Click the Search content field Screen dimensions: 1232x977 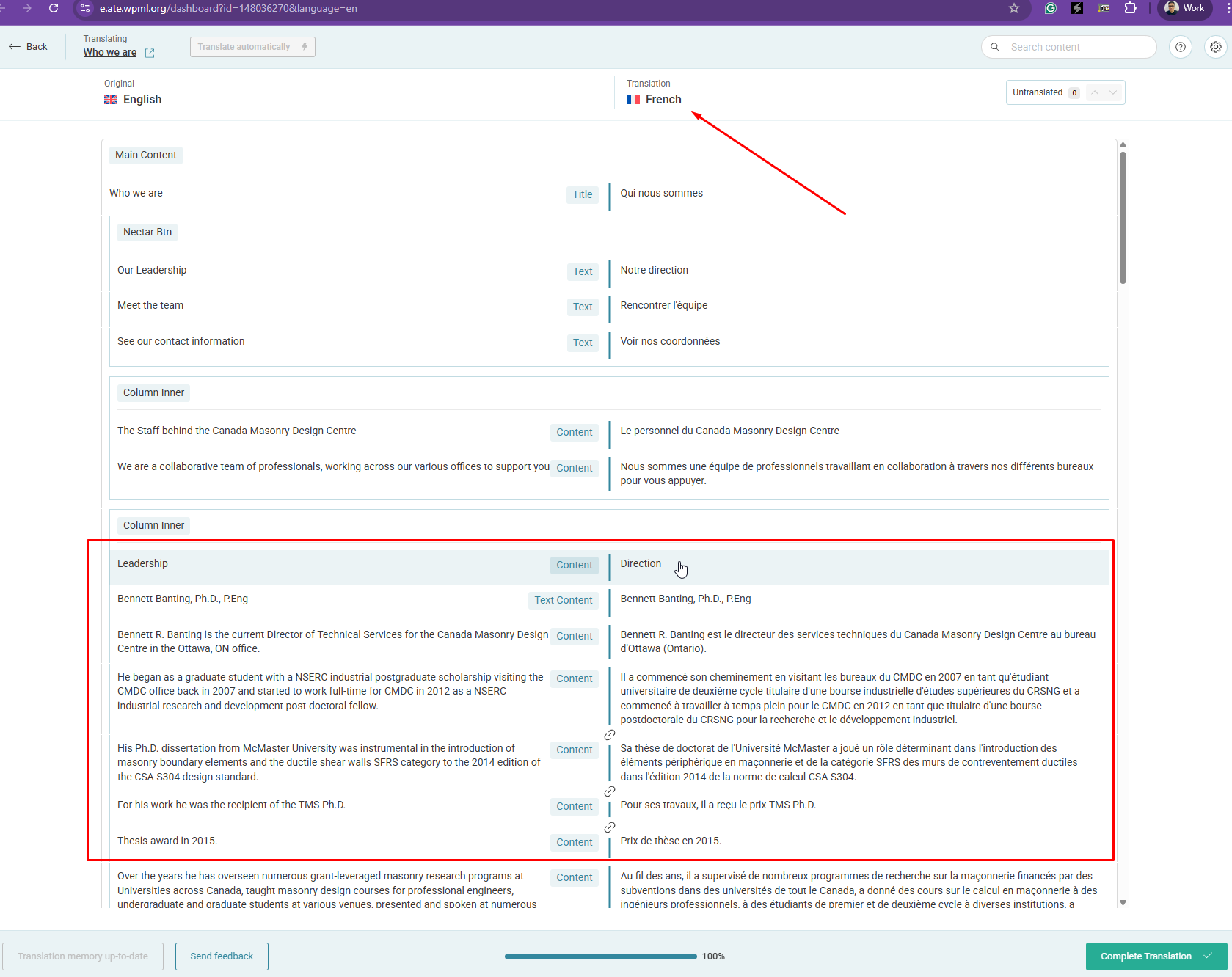point(1069,47)
